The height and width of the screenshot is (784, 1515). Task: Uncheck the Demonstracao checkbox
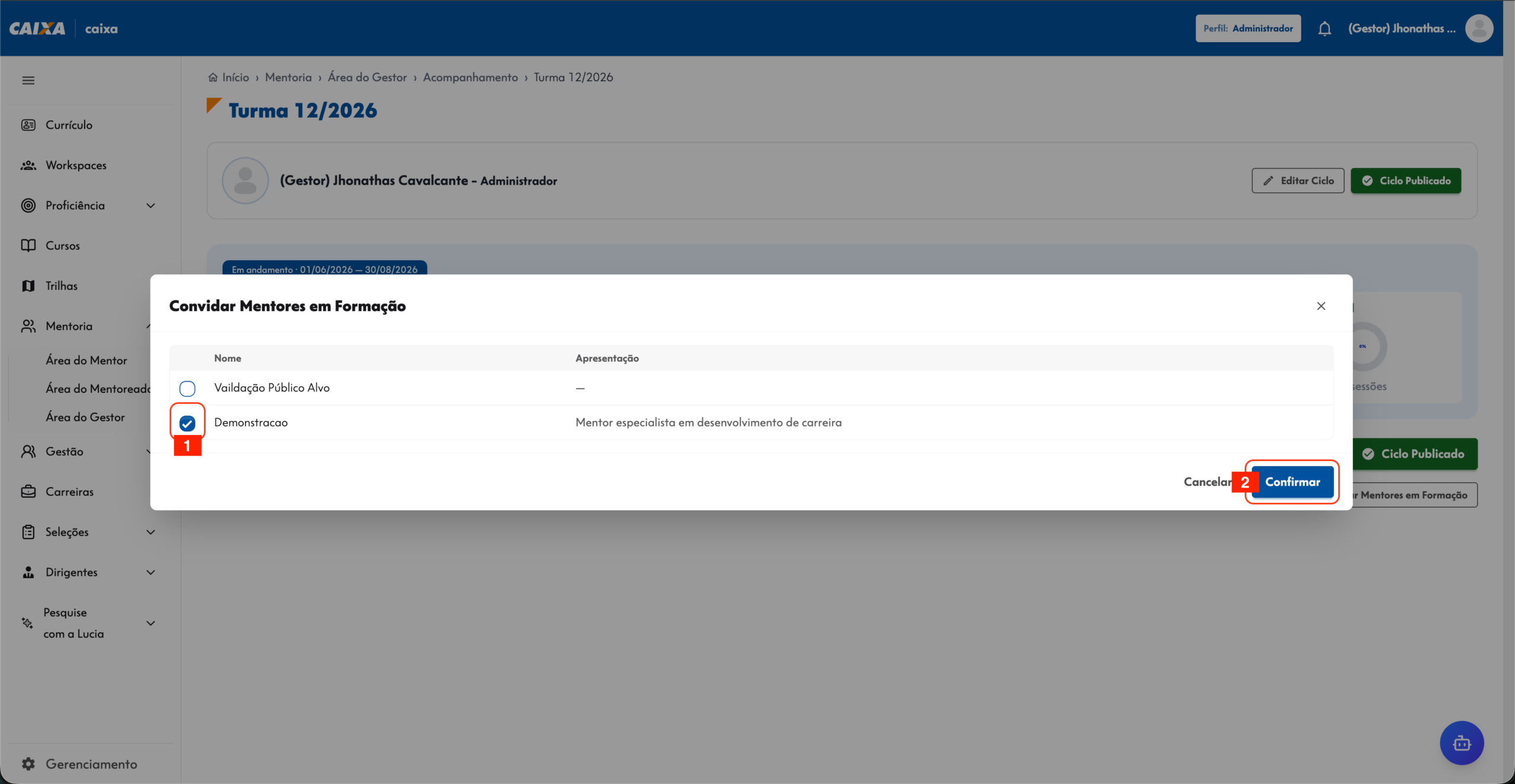187,423
